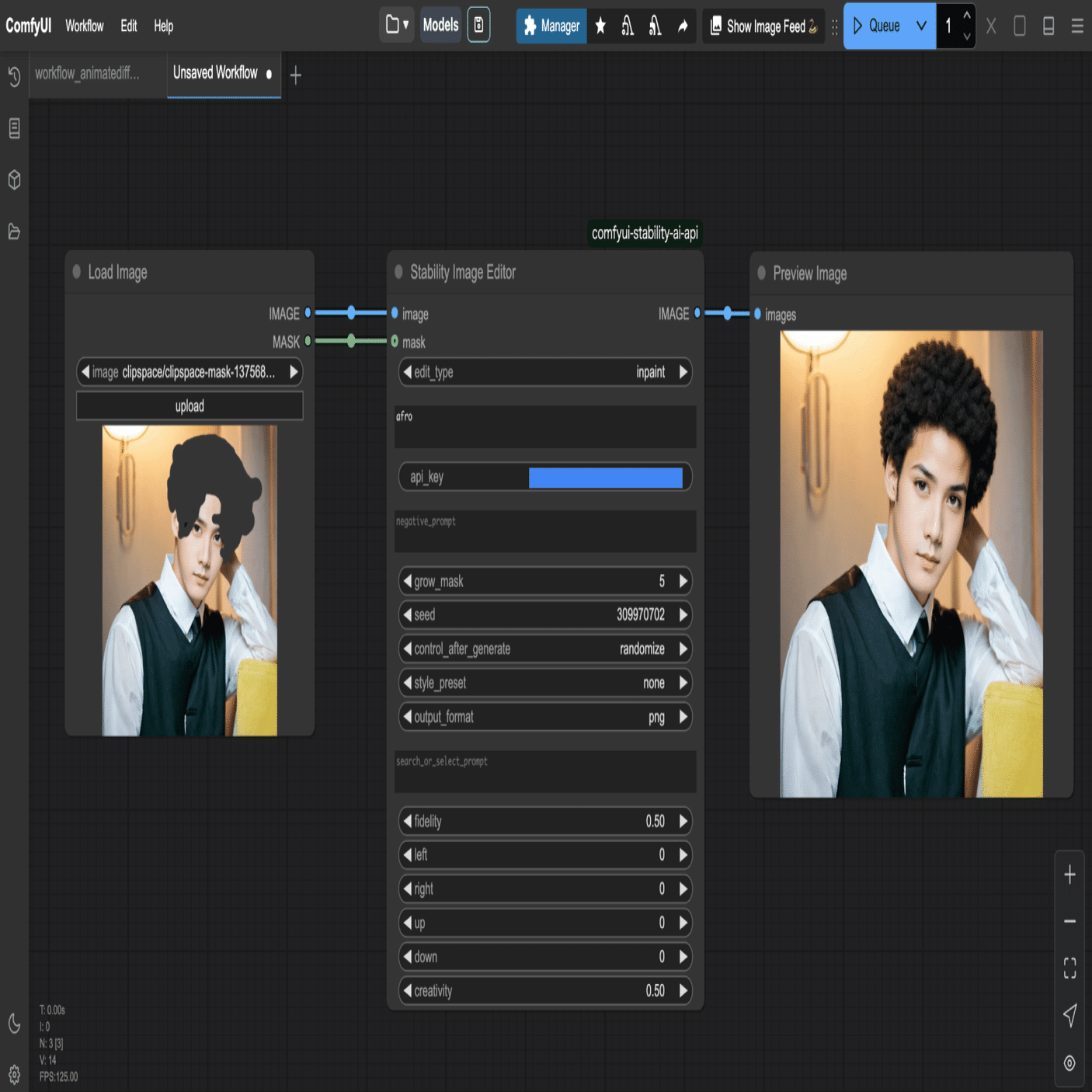
Task: Click the fidelity 0.50 slider
Action: (545, 821)
